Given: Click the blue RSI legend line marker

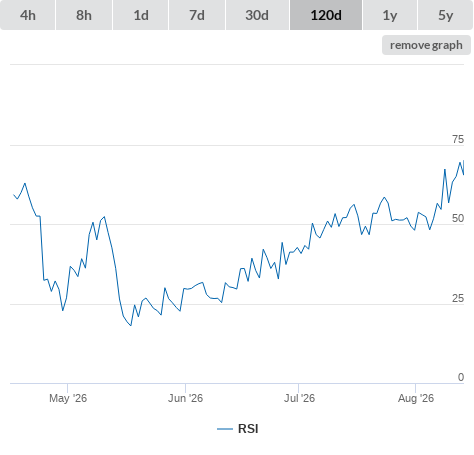Looking at the screenshot, I should [x=225, y=429].
